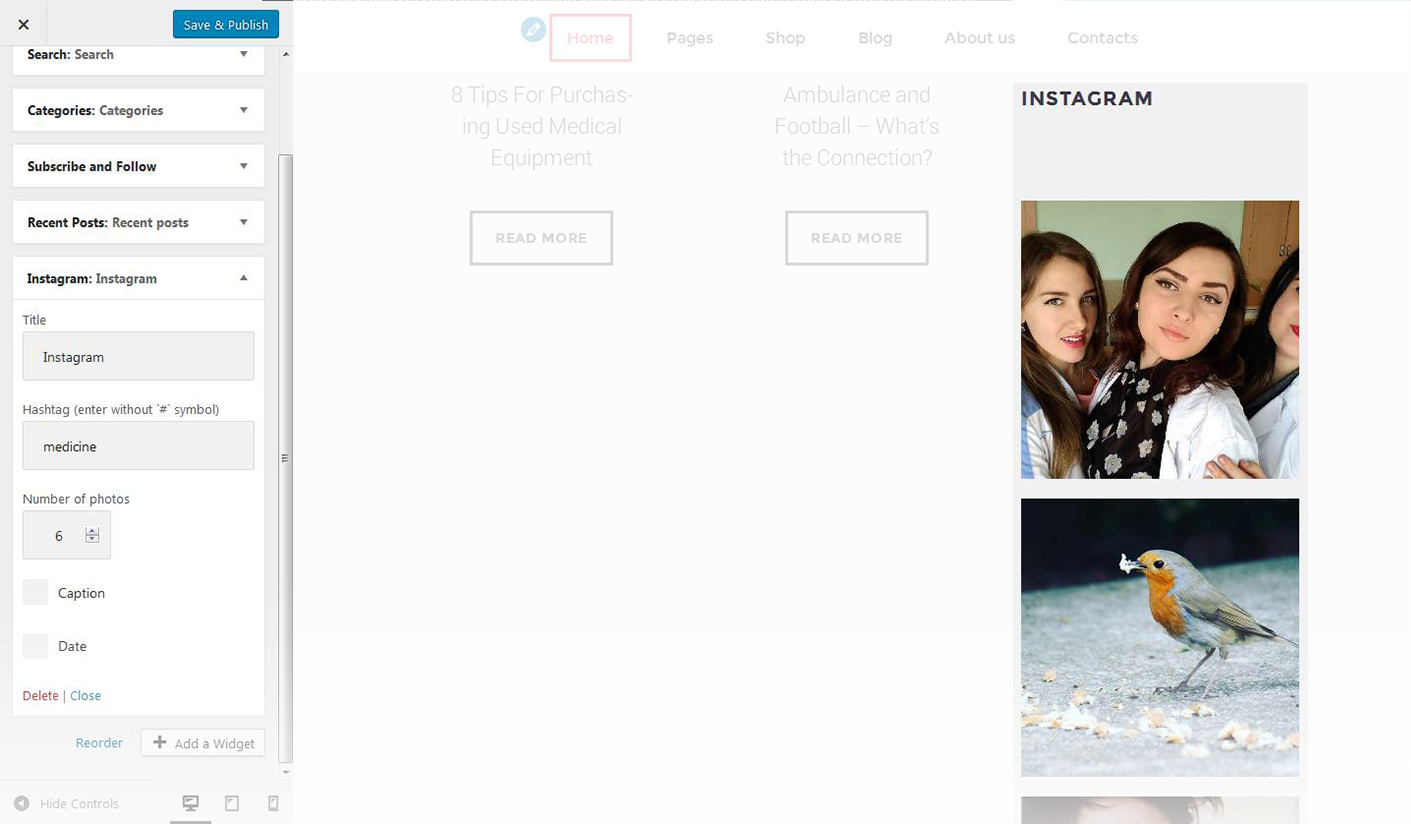The image size is (1411, 824).
Task: Enable the Caption checkbox
Action: (x=36, y=592)
